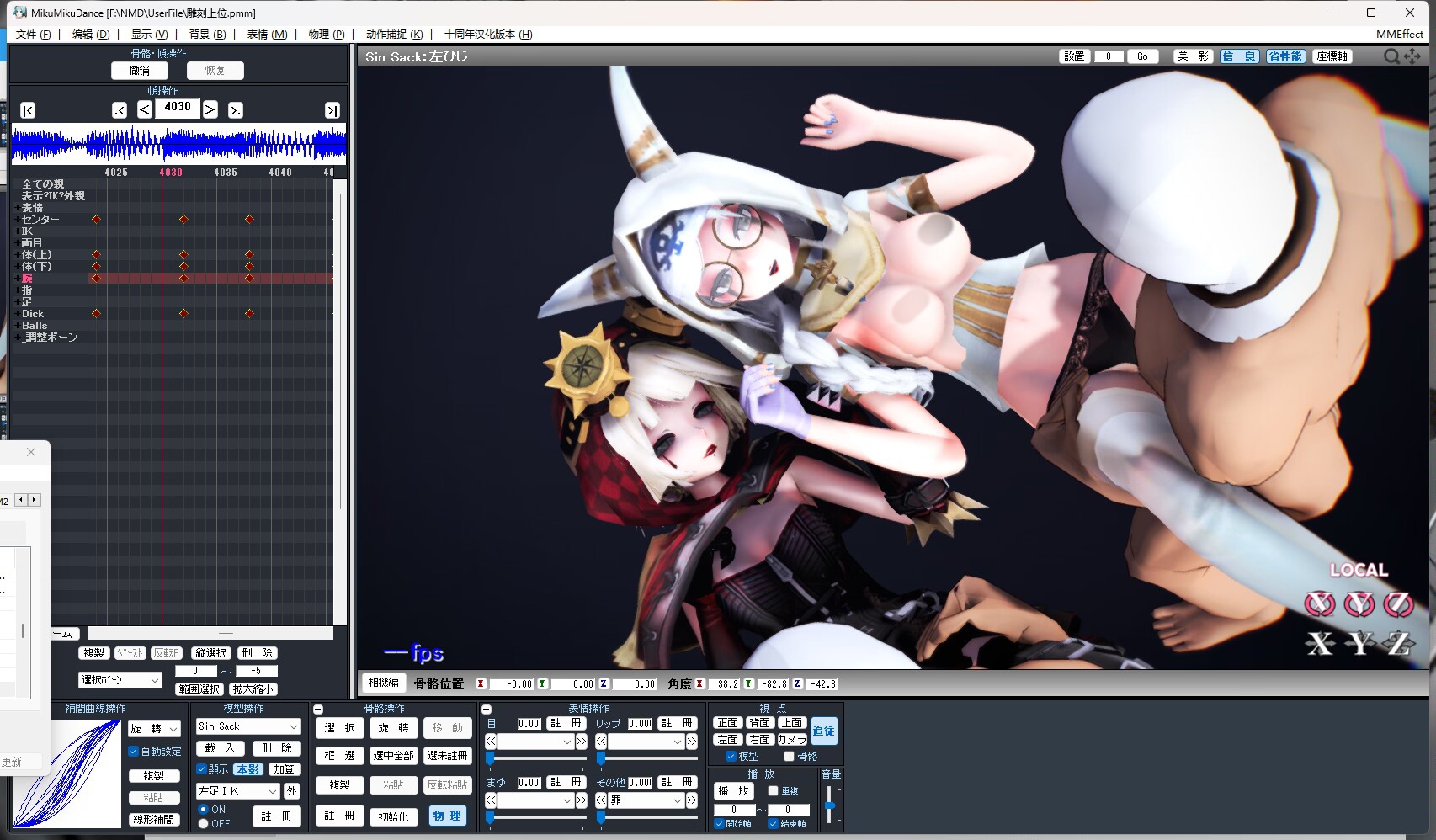The image size is (1436, 840).
Task: Open the 旋轉 interpolation curve dropdown
Action: [155, 729]
